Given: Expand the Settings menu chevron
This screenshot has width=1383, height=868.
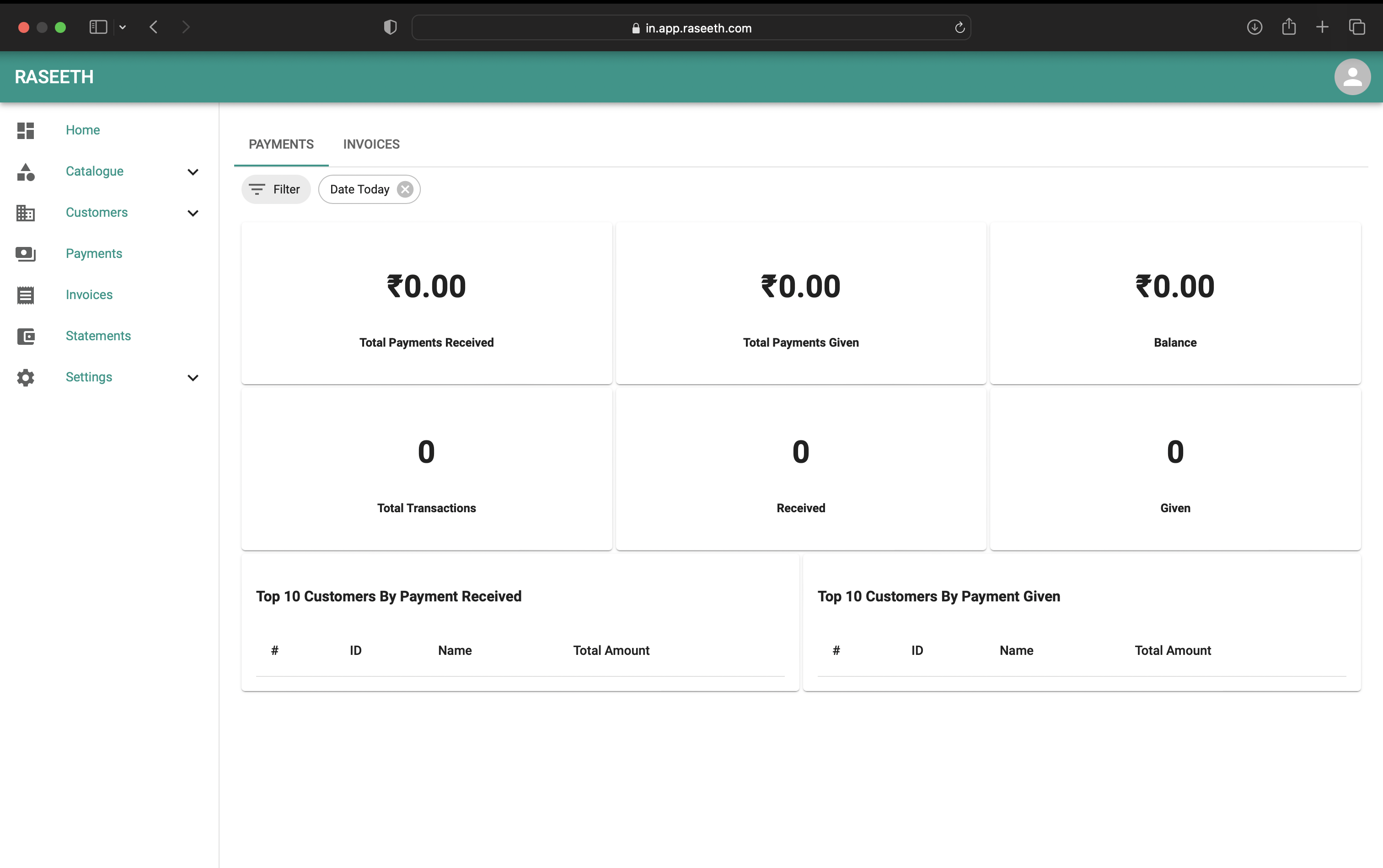Looking at the screenshot, I should [x=193, y=378].
